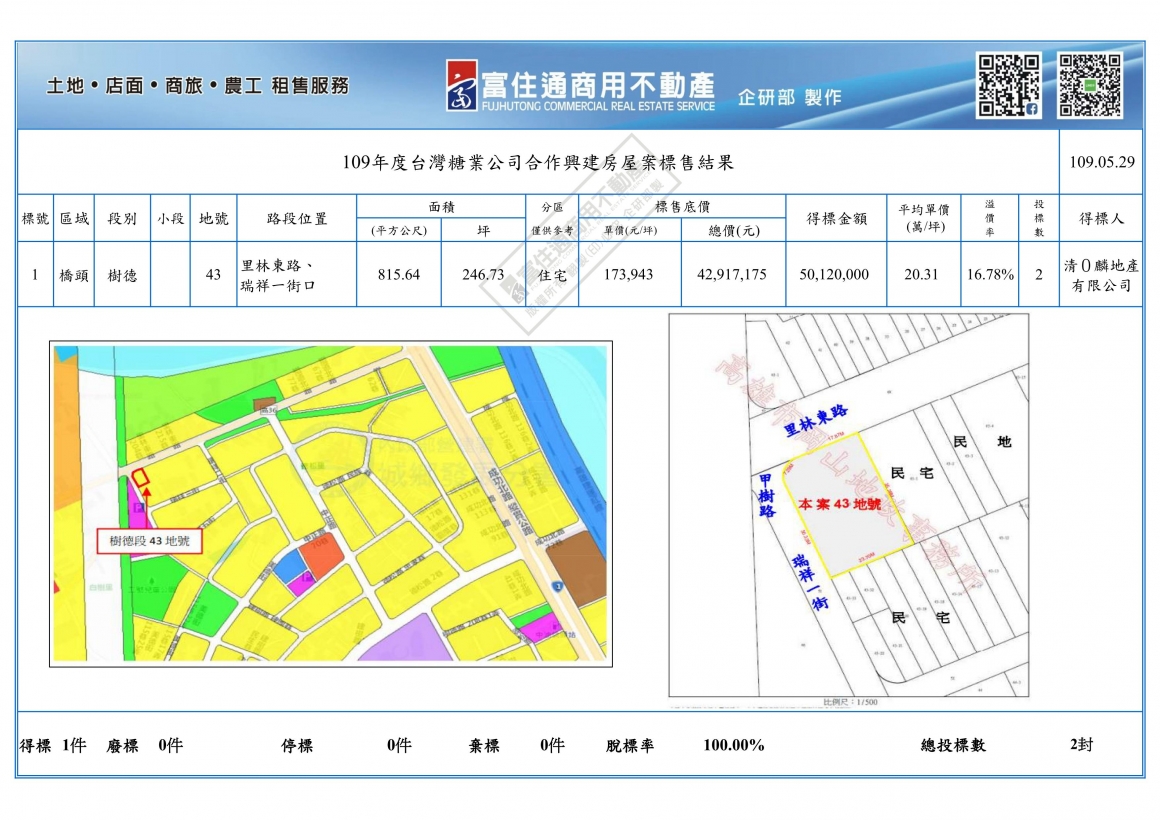Click the '廢標' label in the summary row
This screenshot has height=820, width=1160.
tap(122, 745)
